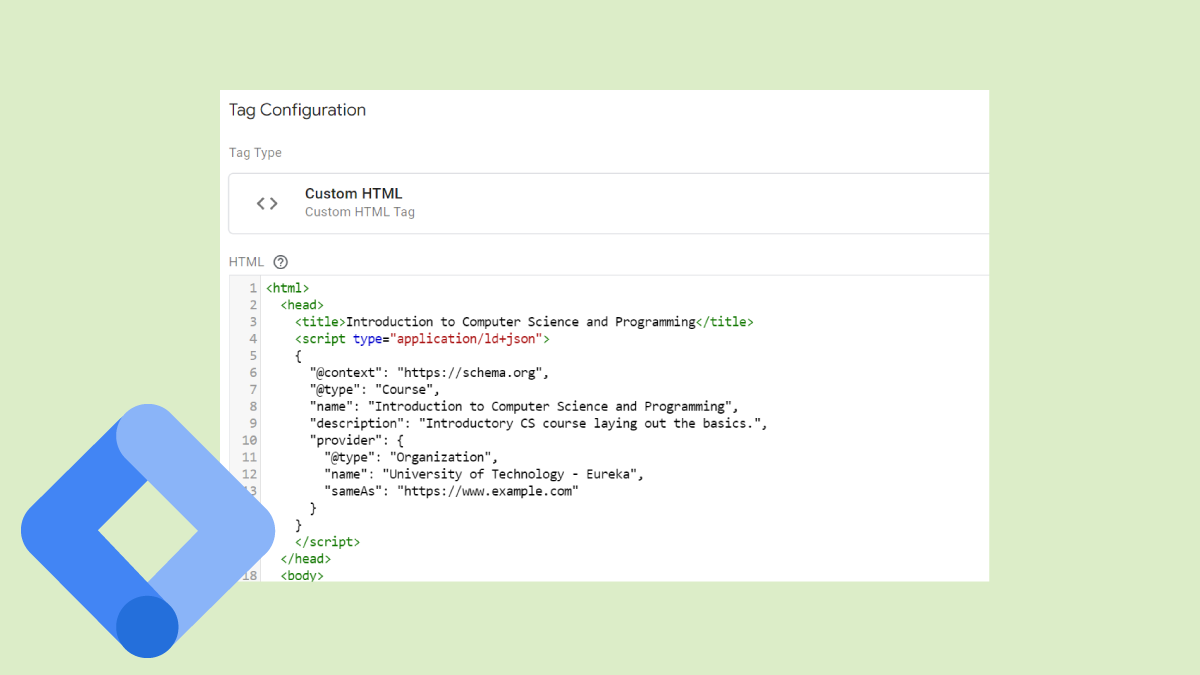Click the "name": "Introduction to Computer Science" JSON line

click(x=524, y=406)
